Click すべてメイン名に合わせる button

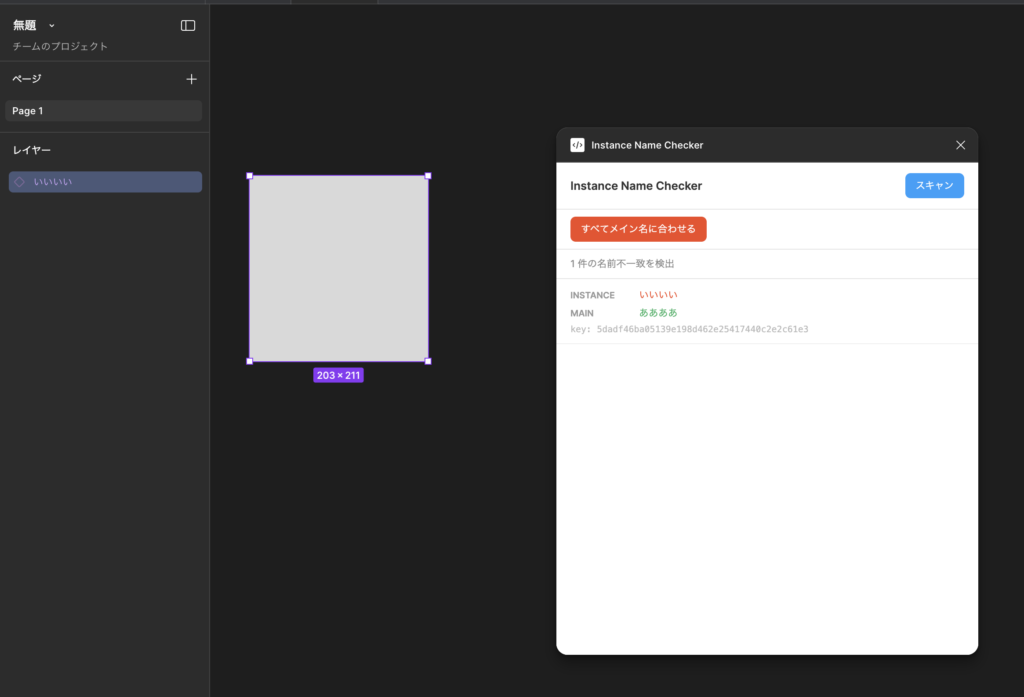(x=638, y=229)
